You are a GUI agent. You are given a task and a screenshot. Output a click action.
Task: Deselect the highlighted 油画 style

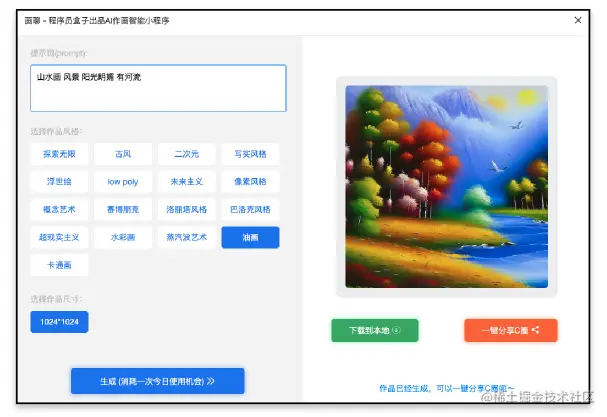pyautogui.click(x=250, y=237)
